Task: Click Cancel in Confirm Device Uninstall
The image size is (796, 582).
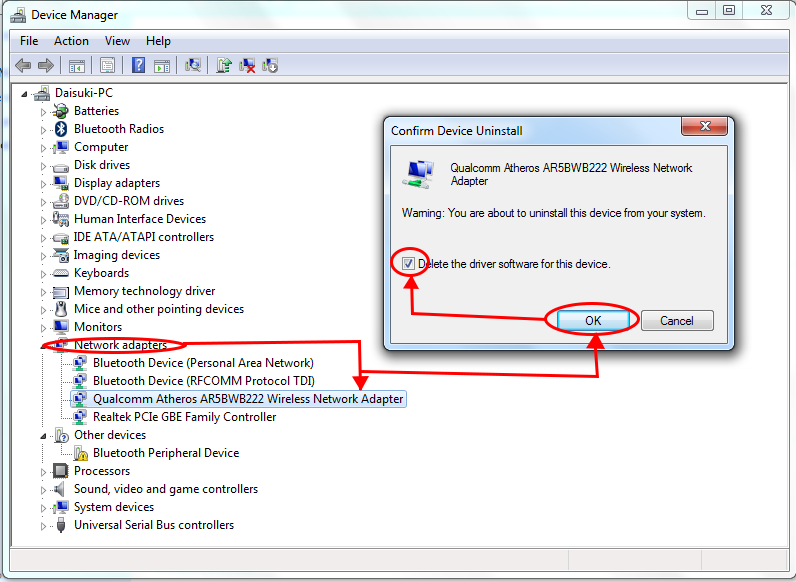Action: click(x=677, y=321)
